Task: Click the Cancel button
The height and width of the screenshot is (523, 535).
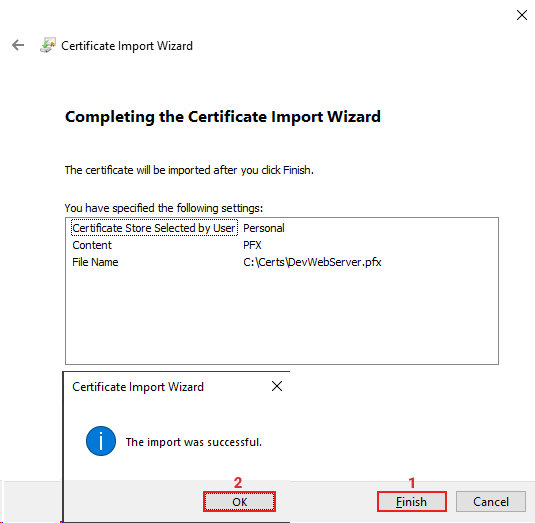Action: tap(491, 502)
